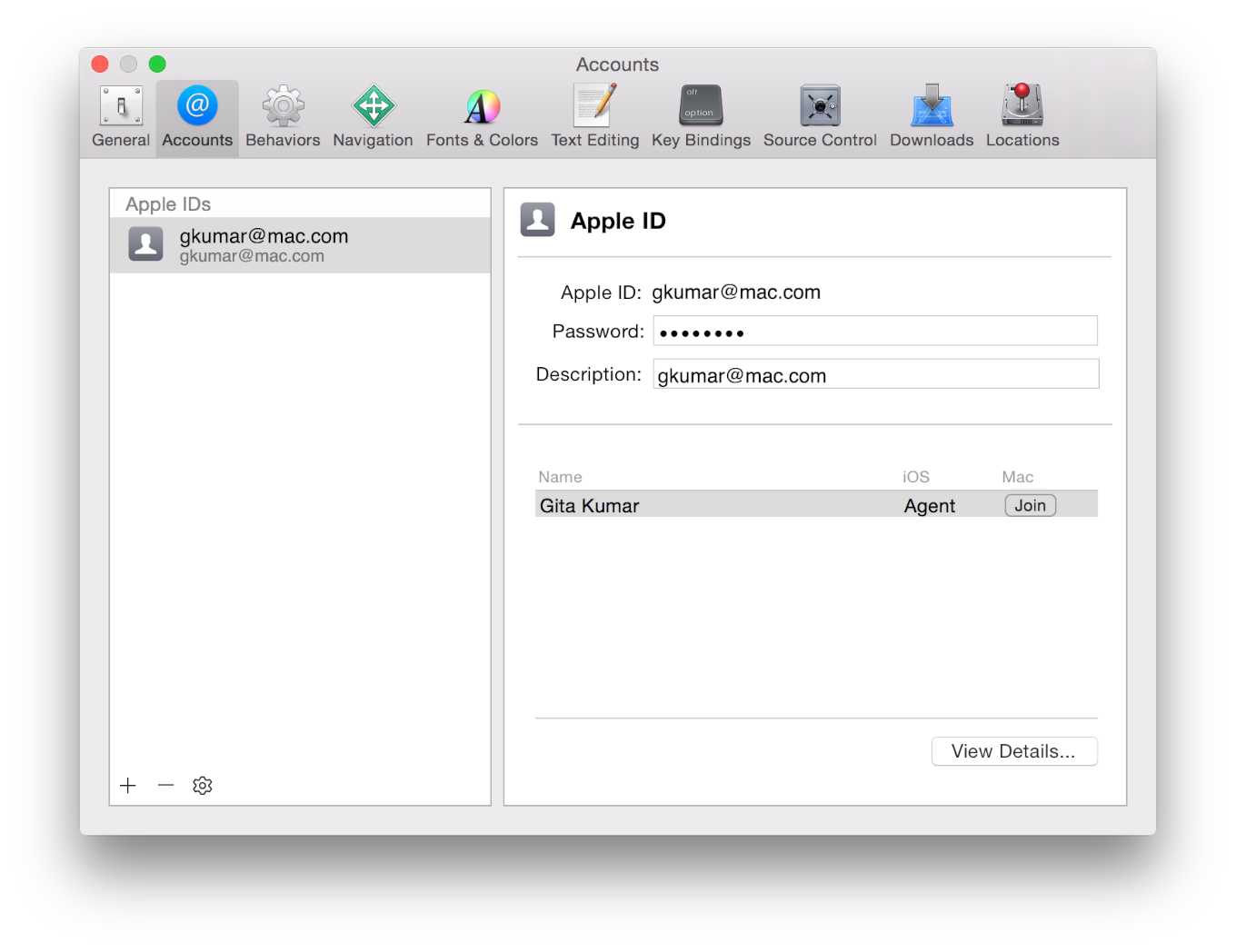
Task: Zoom the window with green button
Action: pos(157,64)
